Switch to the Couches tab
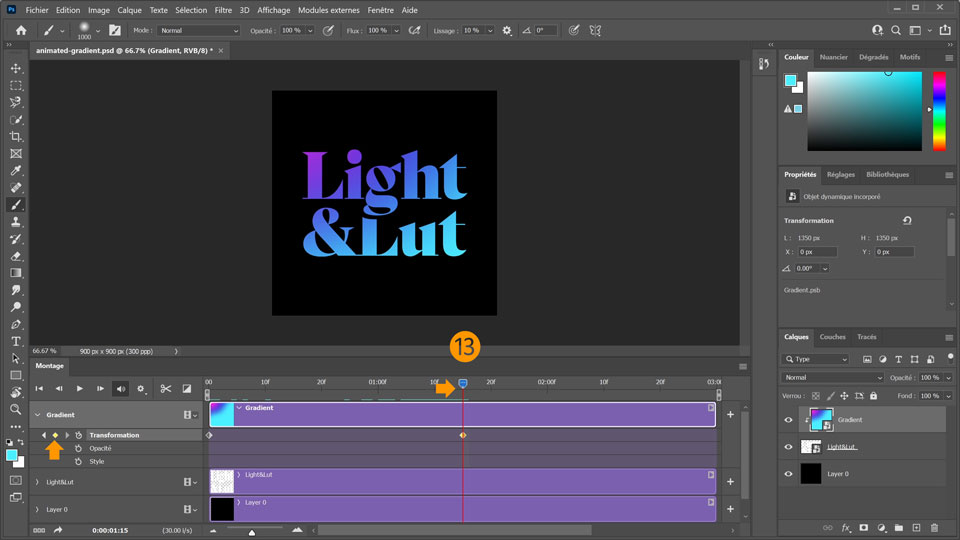Image resolution: width=960 pixels, height=540 pixels. tap(832, 337)
